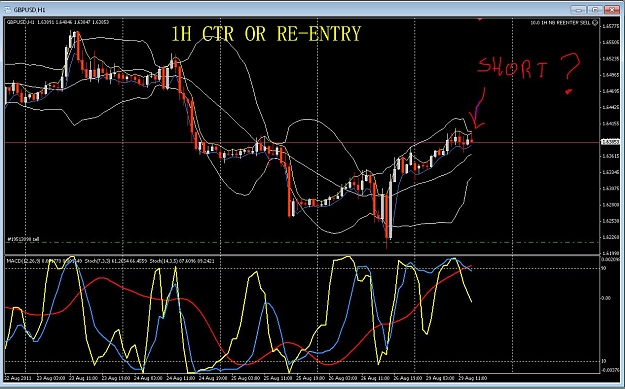Click the 90 level on indicator scale
625x389 pixels.
tap(603, 268)
